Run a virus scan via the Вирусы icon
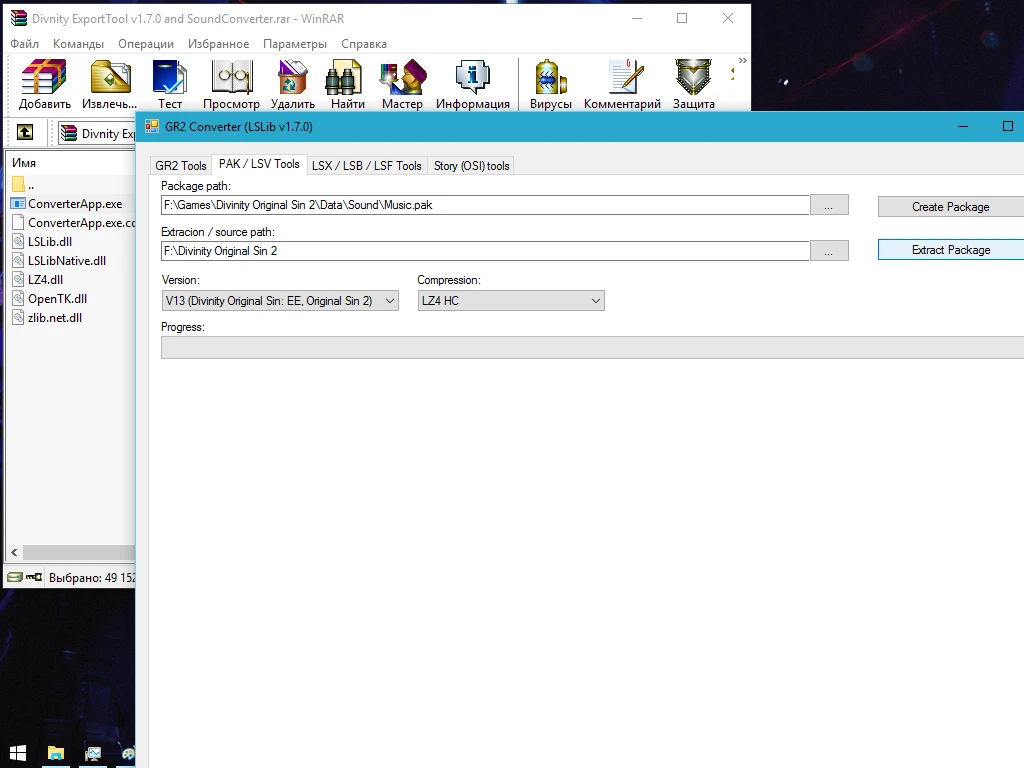This screenshot has height=768, width=1024. (x=550, y=82)
